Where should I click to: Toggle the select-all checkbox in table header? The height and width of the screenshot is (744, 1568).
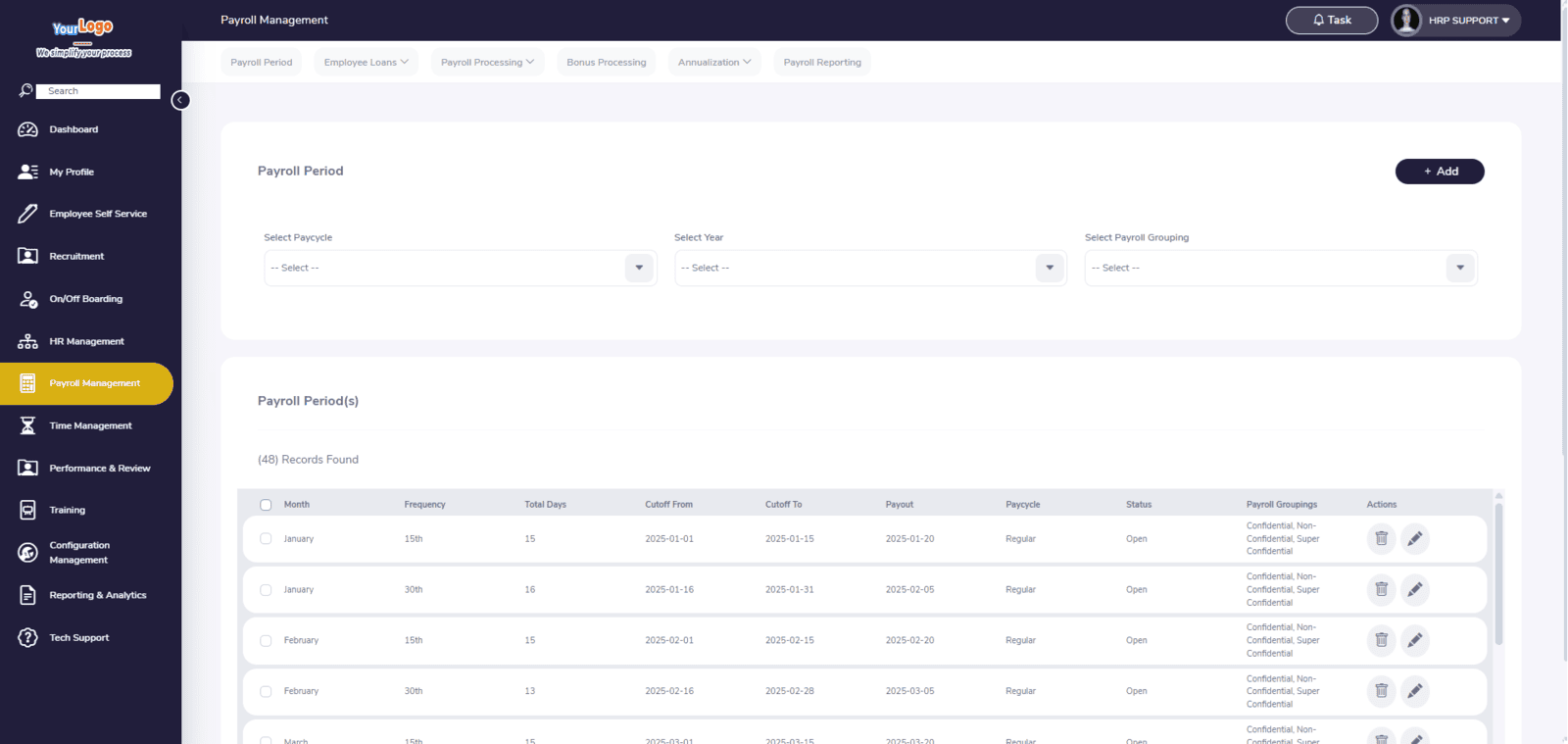coord(266,505)
